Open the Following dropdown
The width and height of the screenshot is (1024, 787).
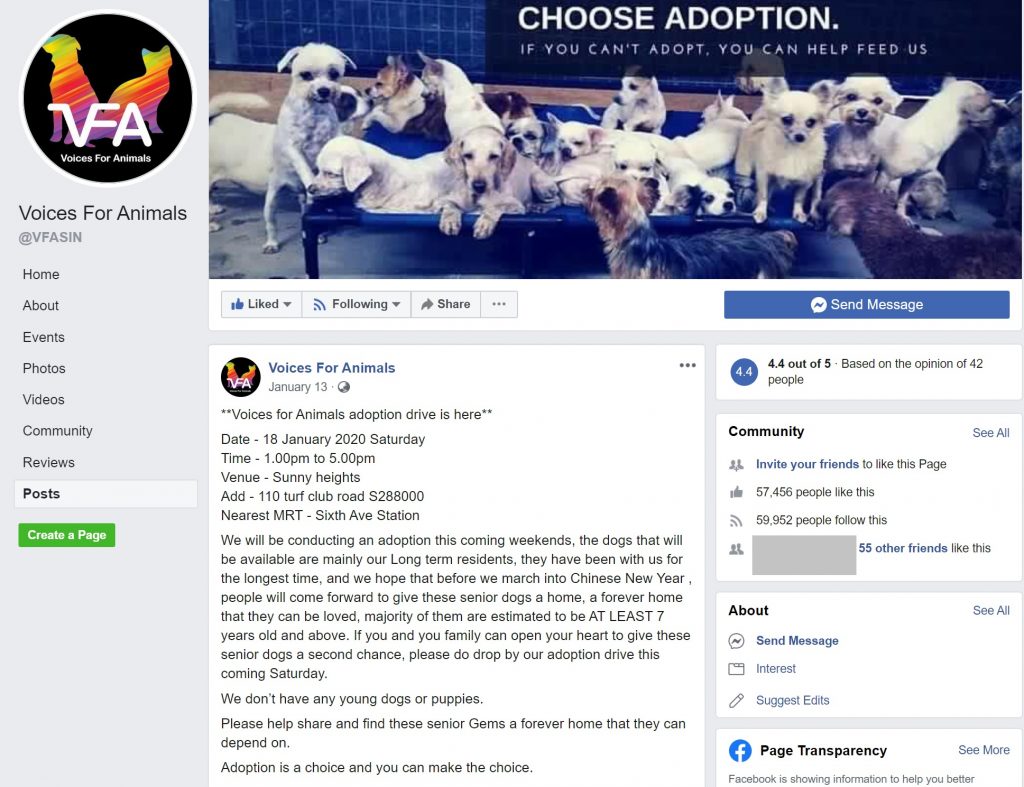point(357,304)
